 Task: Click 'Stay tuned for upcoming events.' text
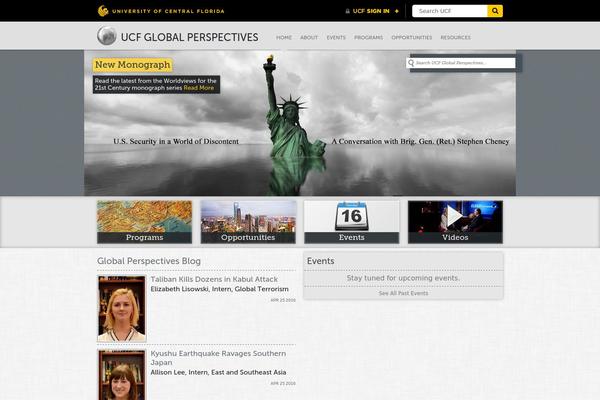(403, 278)
